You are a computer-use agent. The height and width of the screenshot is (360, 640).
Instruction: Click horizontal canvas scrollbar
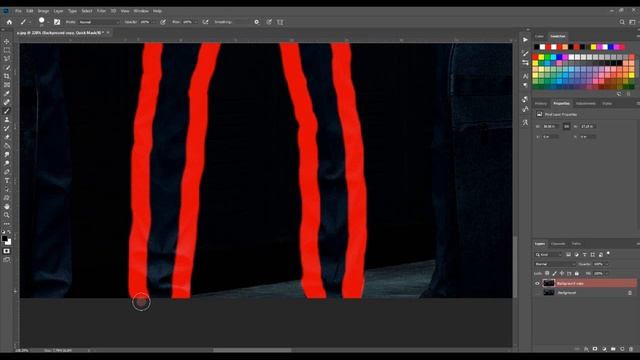point(252,350)
